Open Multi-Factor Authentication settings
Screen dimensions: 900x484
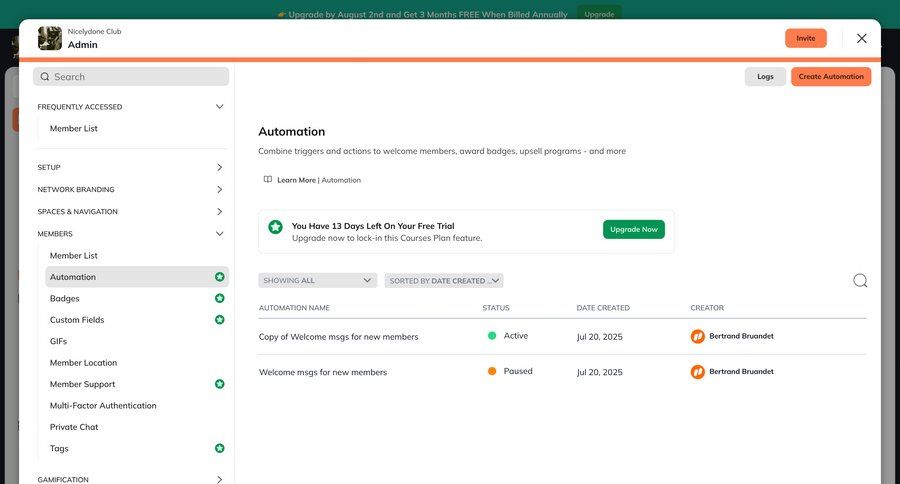pyautogui.click(x=103, y=405)
